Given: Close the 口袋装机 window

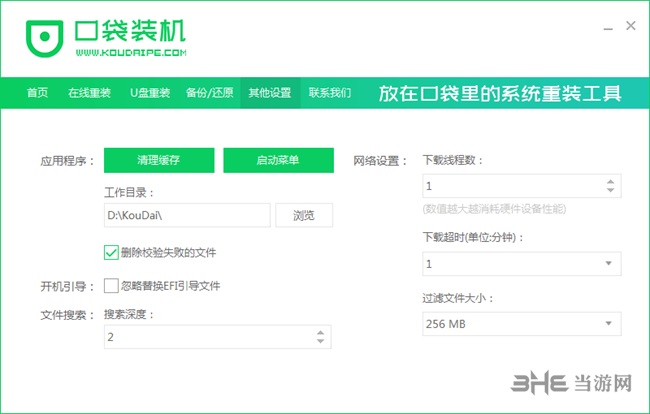Looking at the screenshot, I should pyautogui.click(x=631, y=26).
